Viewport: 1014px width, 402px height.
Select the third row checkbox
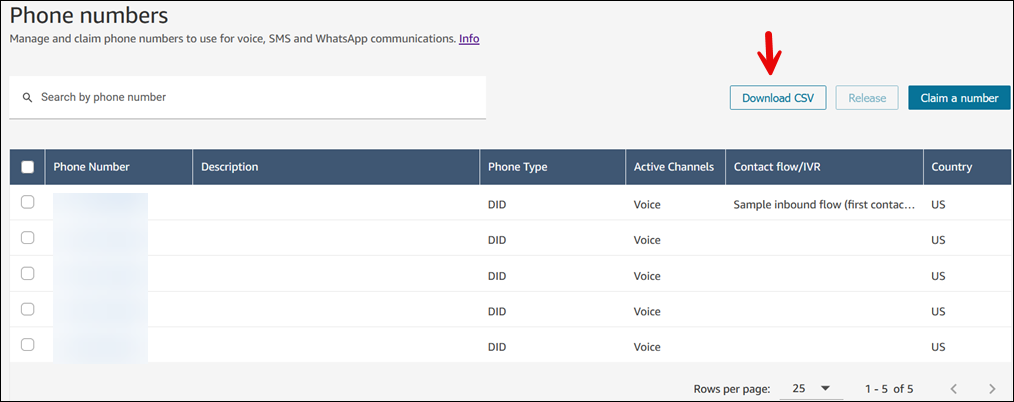[x=28, y=273]
